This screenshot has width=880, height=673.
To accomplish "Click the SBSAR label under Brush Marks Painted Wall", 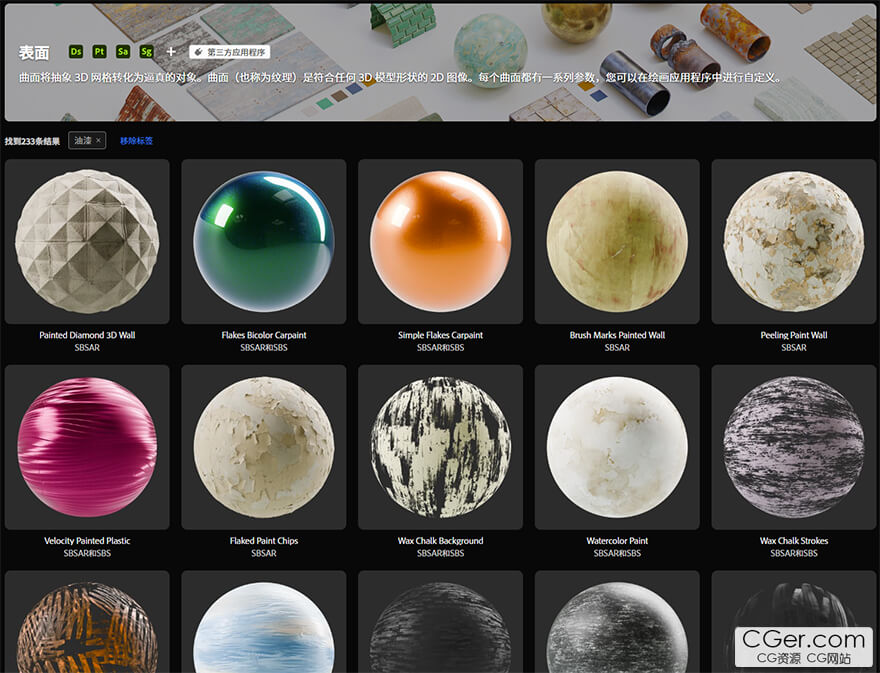I will pos(617,347).
